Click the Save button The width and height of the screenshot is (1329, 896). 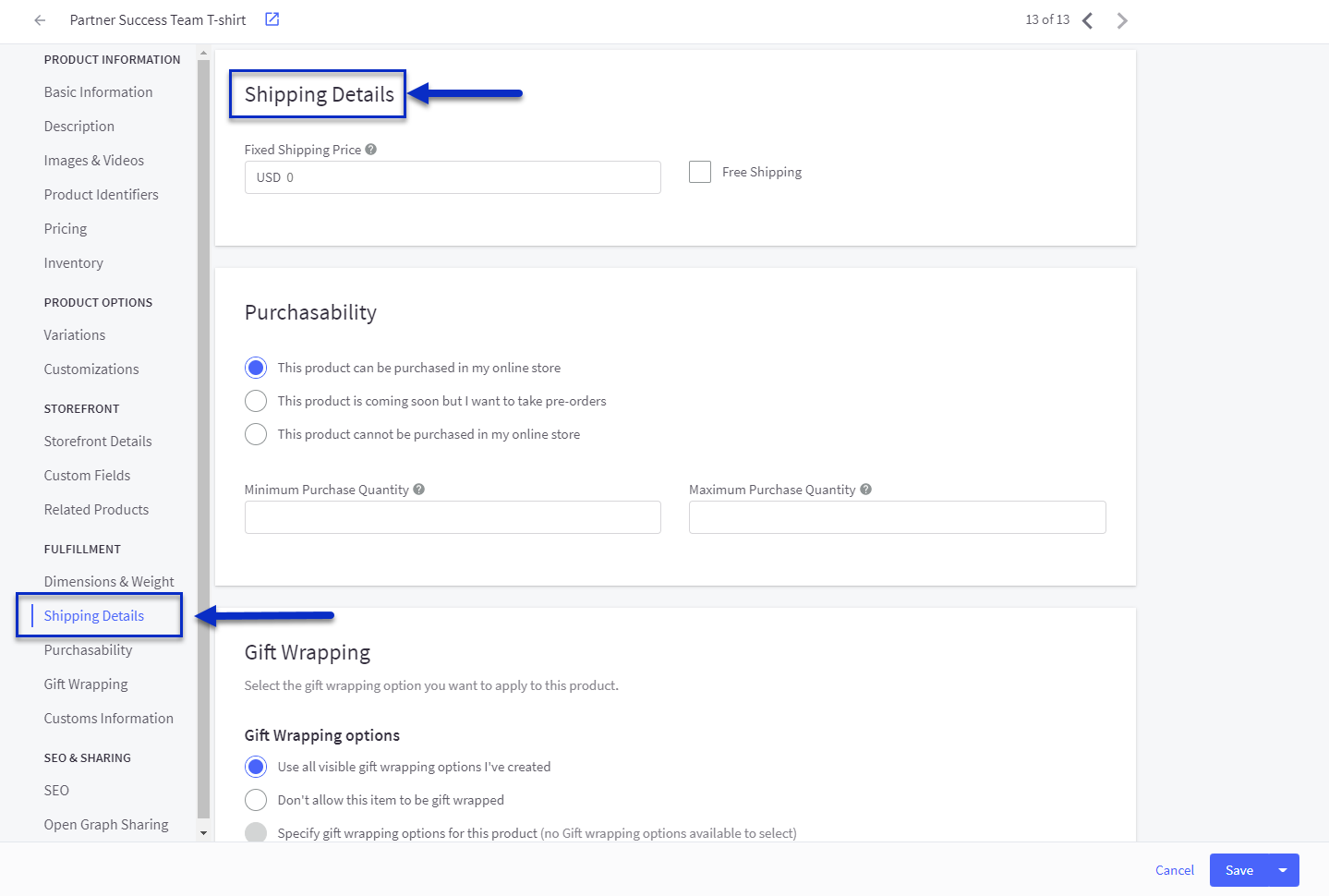(x=1239, y=870)
